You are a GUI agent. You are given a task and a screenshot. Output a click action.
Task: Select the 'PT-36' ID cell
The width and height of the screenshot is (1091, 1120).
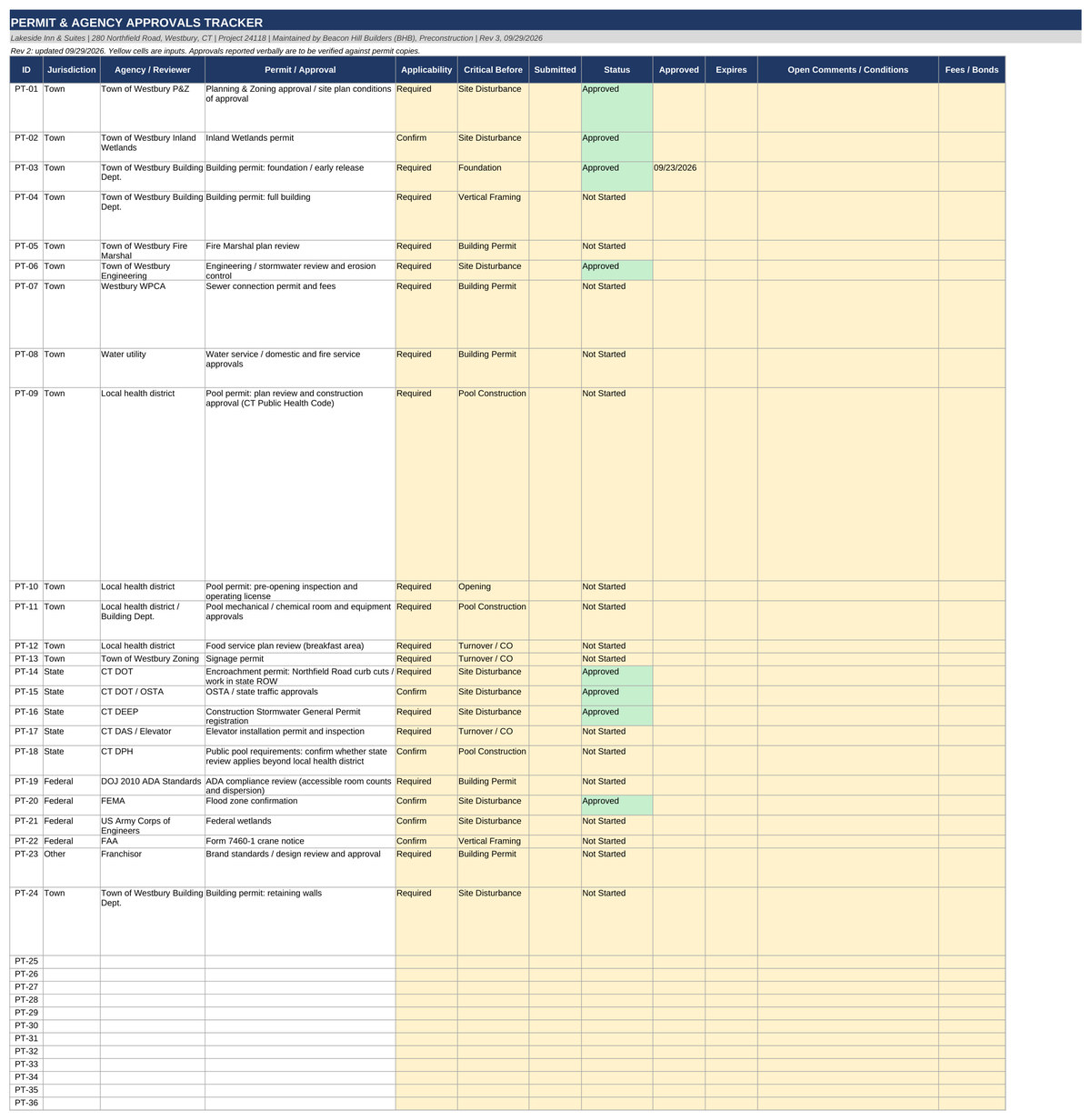pos(26,1103)
